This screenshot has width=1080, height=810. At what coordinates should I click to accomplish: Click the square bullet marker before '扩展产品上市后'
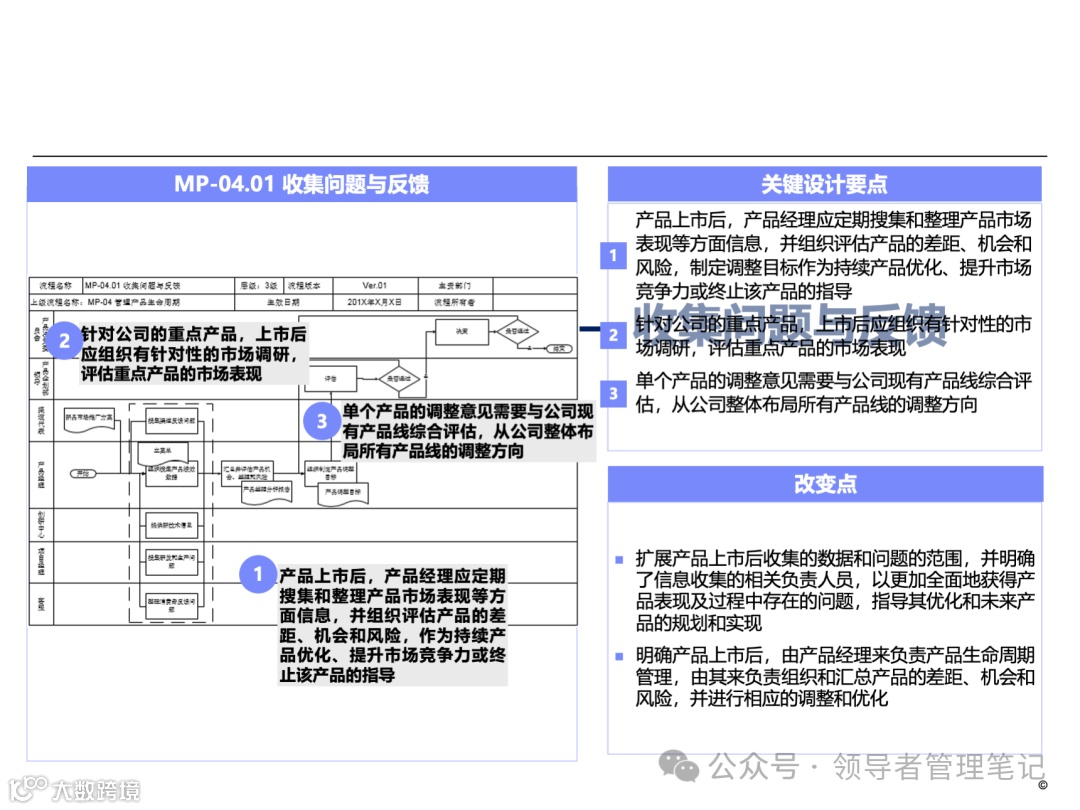[x=619, y=559]
